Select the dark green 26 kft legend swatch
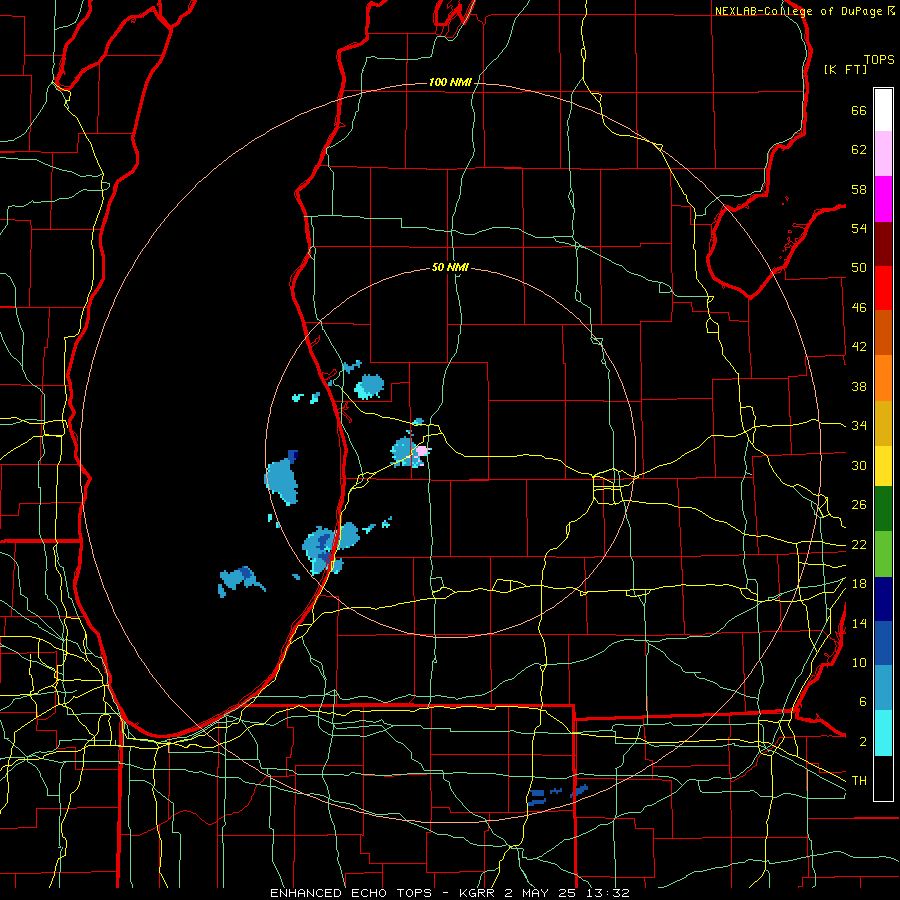Viewport: 900px width, 900px height. (x=883, y=509)
